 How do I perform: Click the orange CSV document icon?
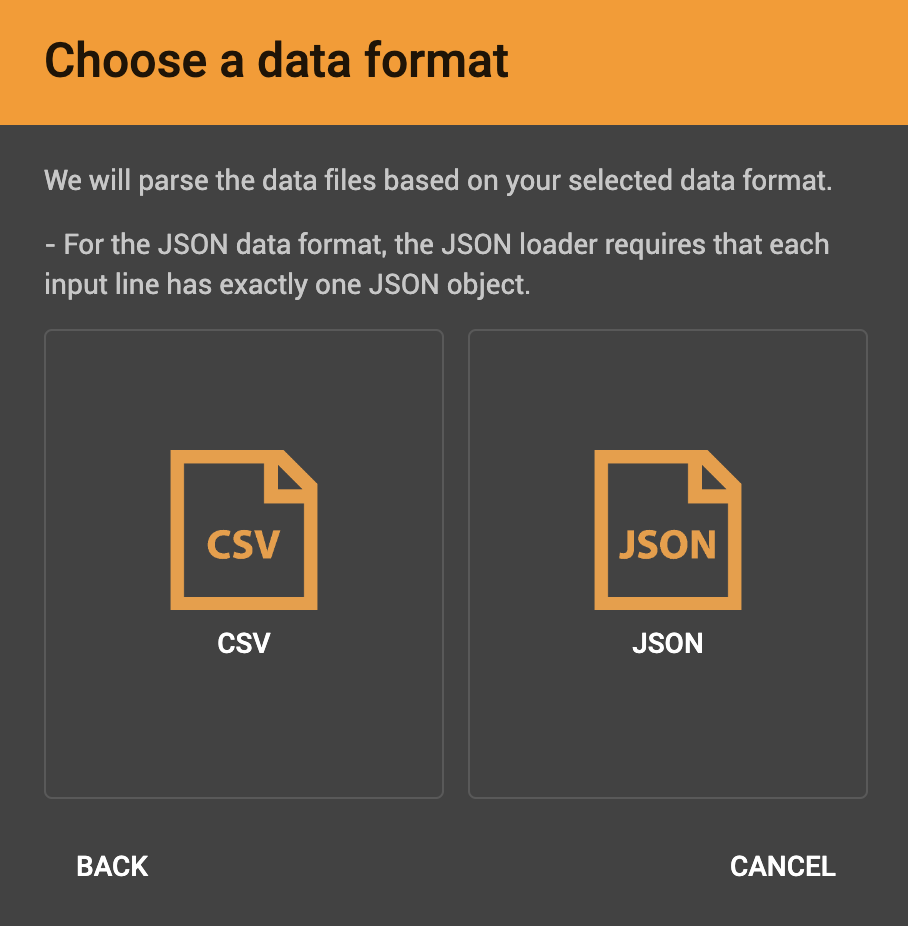(244, 530)
